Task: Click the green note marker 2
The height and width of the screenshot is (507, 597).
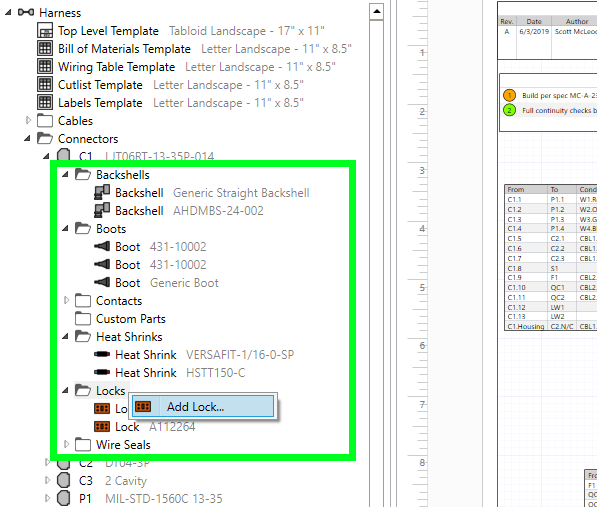Action: coord(509,110)
